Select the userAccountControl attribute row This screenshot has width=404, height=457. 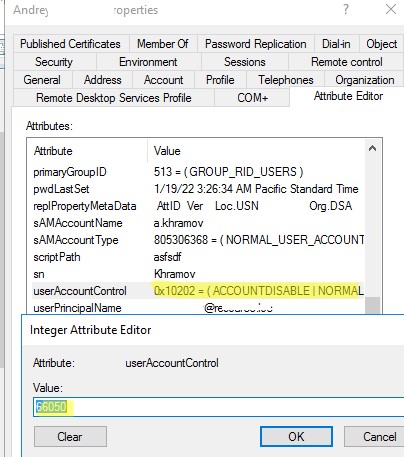pyautogui.click(x=198, y=291)
